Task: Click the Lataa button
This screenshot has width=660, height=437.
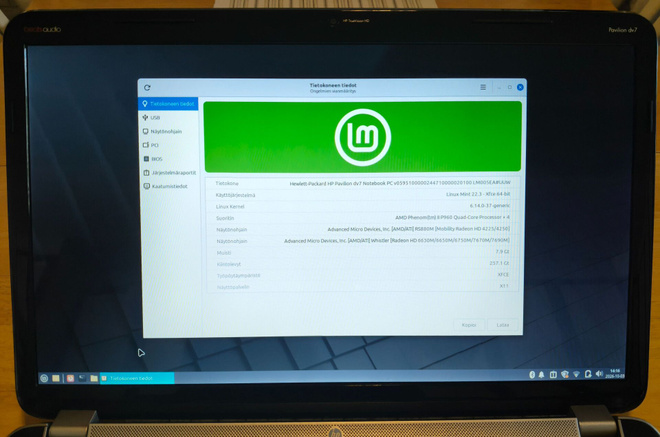Action: pos(503,325)
